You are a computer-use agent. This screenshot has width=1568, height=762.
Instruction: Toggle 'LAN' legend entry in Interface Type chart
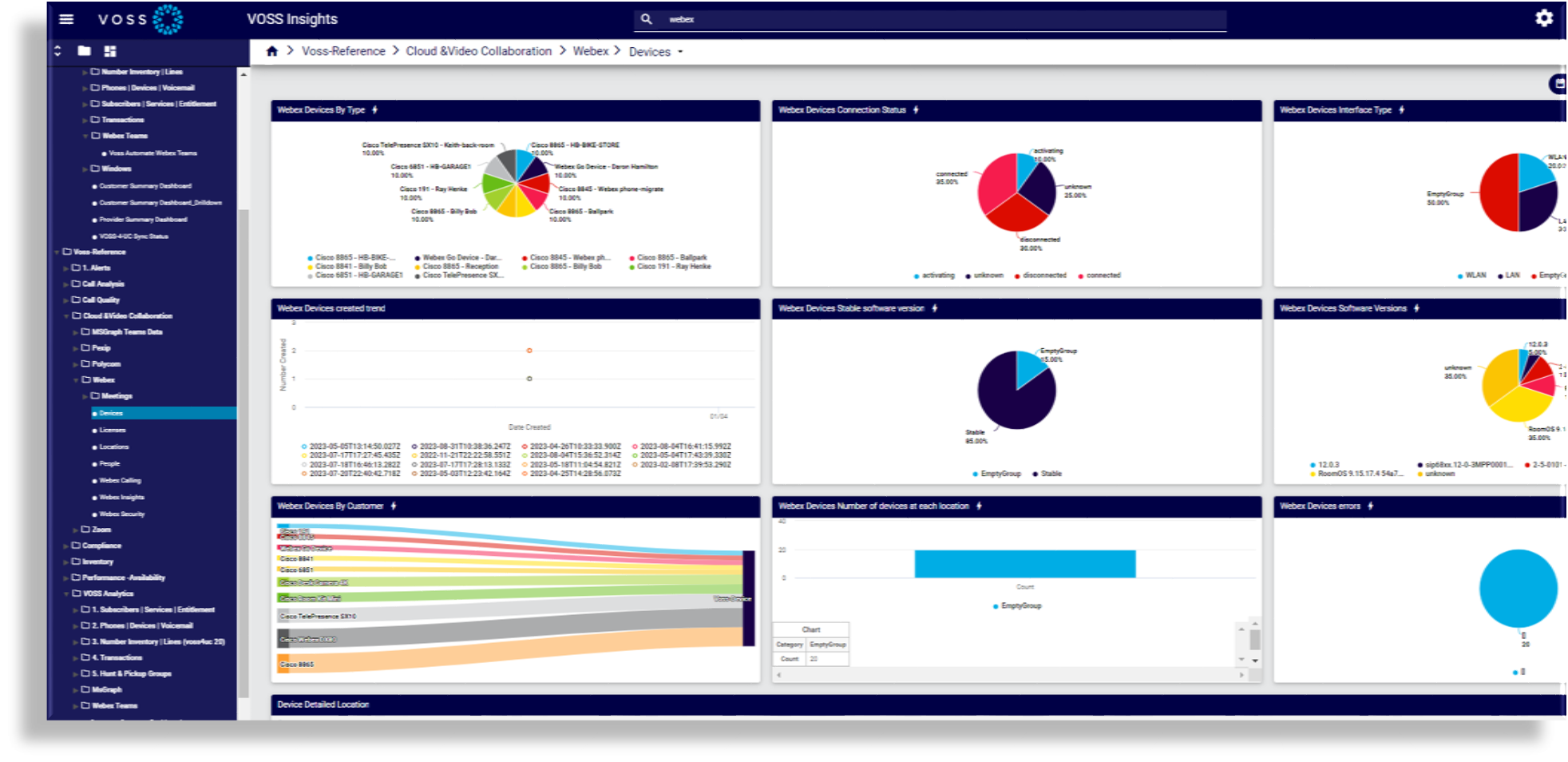pyautogui.click(x=1508, y=276)
